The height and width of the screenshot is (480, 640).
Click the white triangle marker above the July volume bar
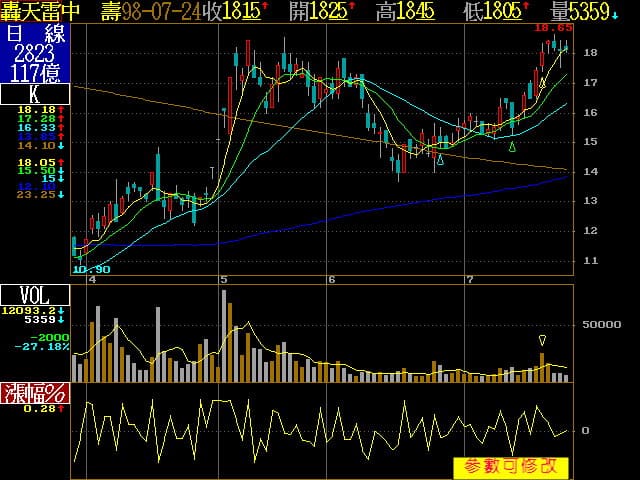[543, 340]
